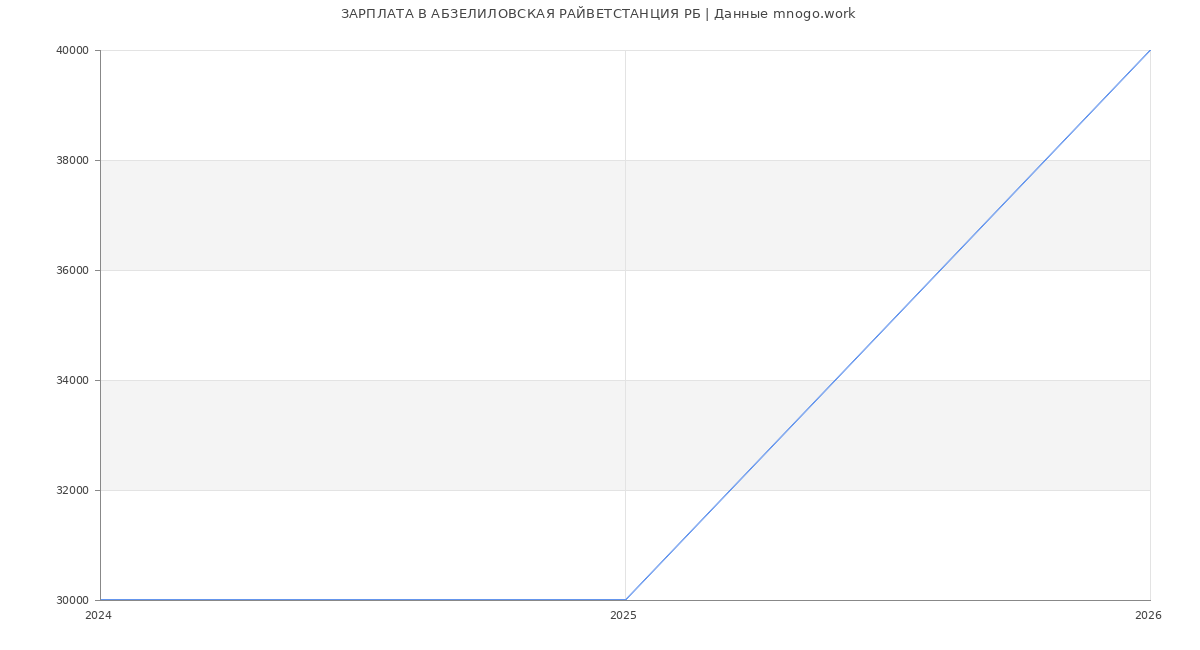This screenshot has width=1200, height=650.
Task: Select the 2025 data point at 30000
Action: tap(625, 600)
